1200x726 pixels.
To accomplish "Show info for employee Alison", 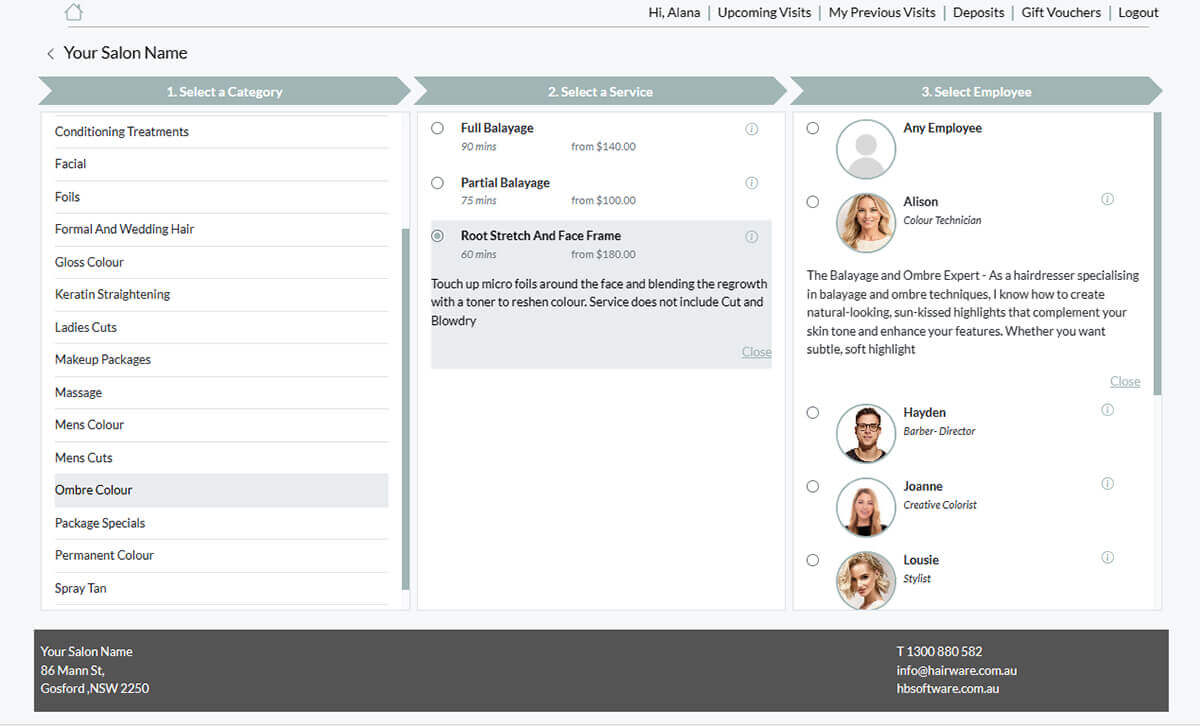I will [x=1107, y=199].
